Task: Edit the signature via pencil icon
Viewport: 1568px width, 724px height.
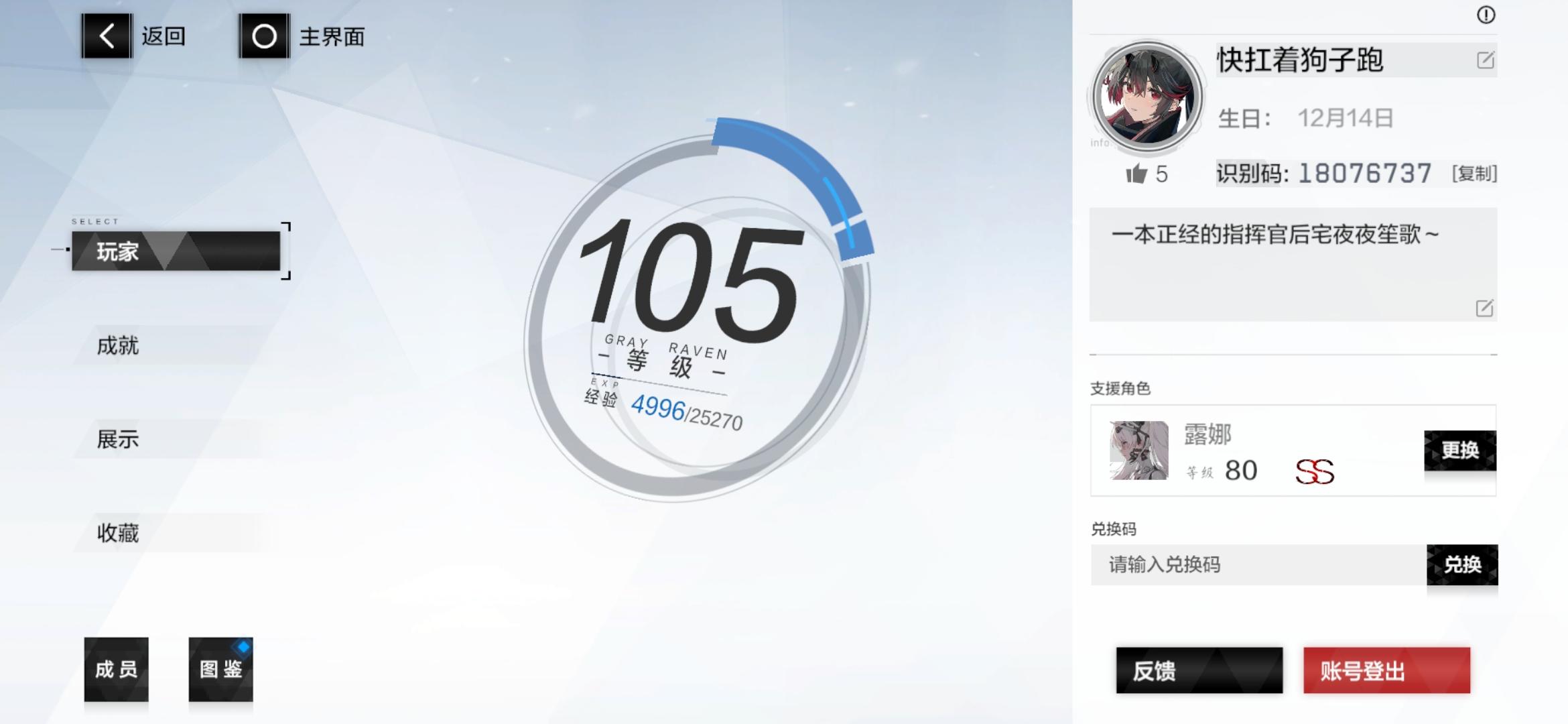Action: (x=1484, y=308)
